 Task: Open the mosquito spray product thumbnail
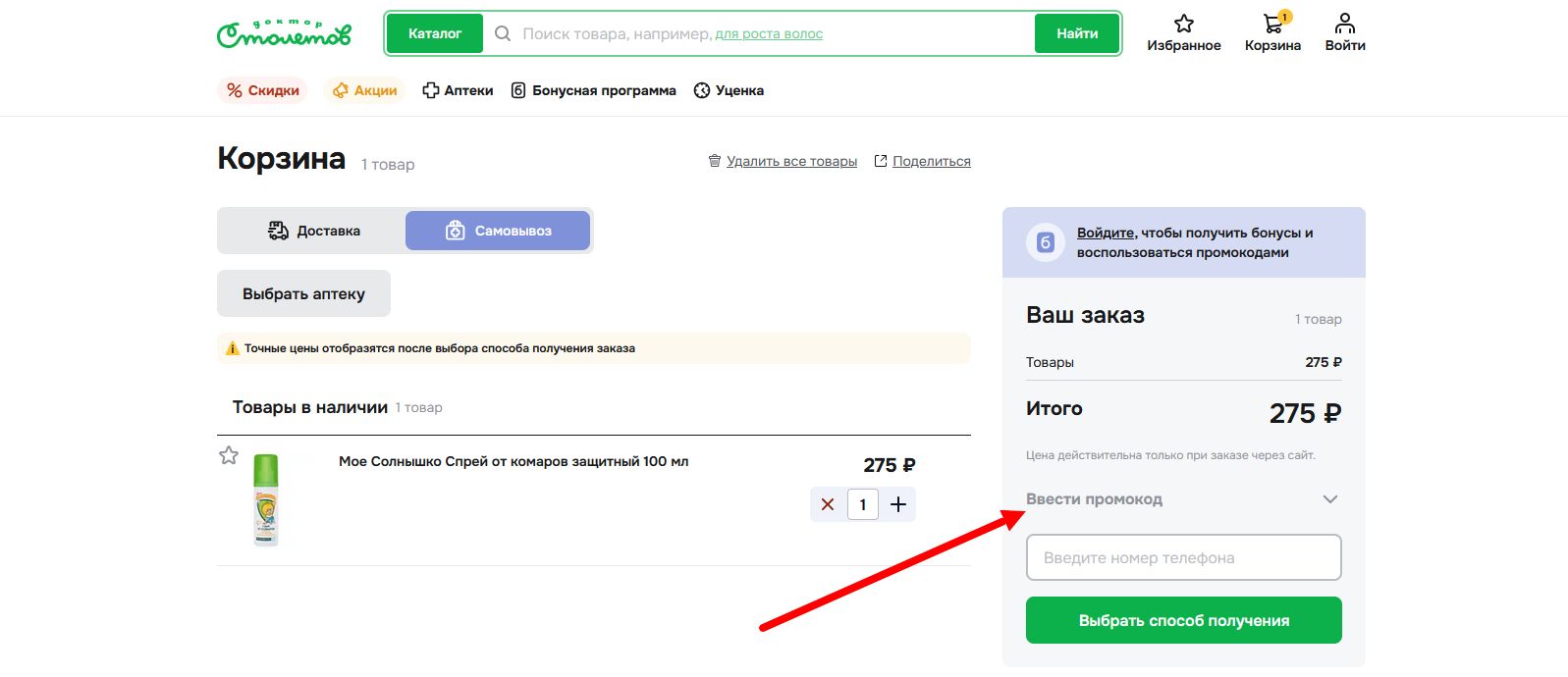click(266, 499)
